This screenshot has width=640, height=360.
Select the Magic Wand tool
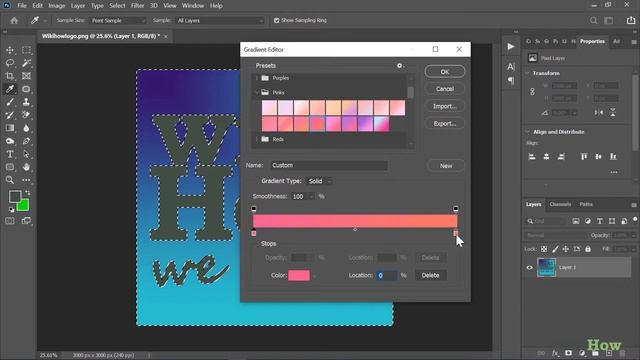tap(26, 63)
